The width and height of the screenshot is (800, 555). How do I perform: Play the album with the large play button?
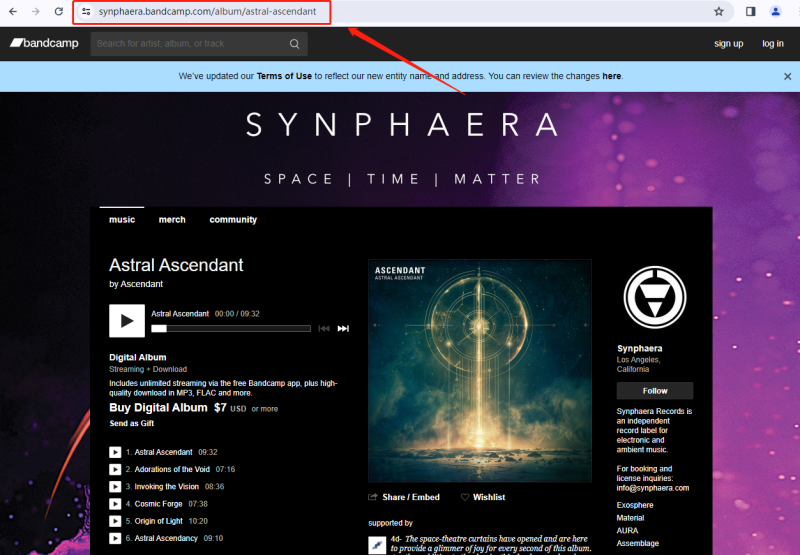click(x=127, y=321)
